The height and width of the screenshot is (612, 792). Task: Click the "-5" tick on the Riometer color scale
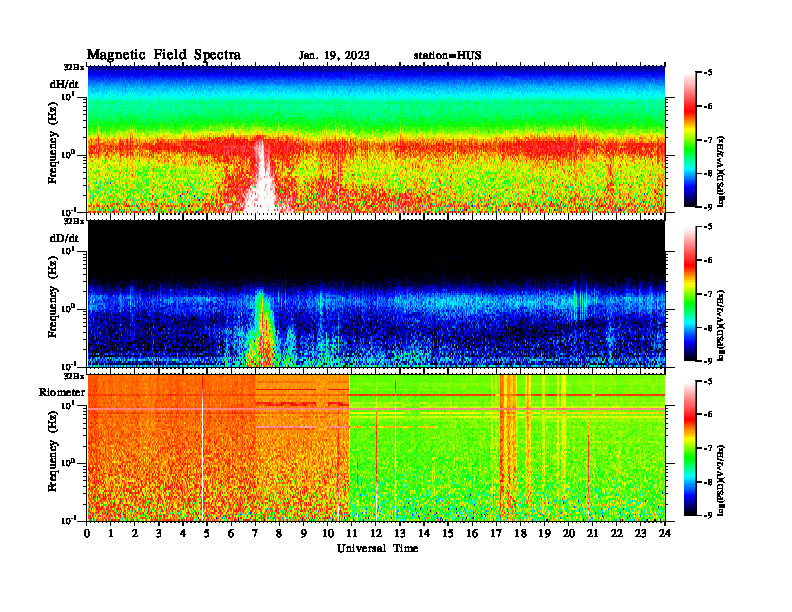[x=708, y=381]
